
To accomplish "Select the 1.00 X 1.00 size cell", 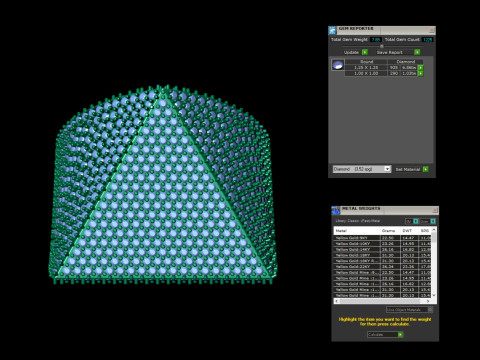I will pos(366,73).
